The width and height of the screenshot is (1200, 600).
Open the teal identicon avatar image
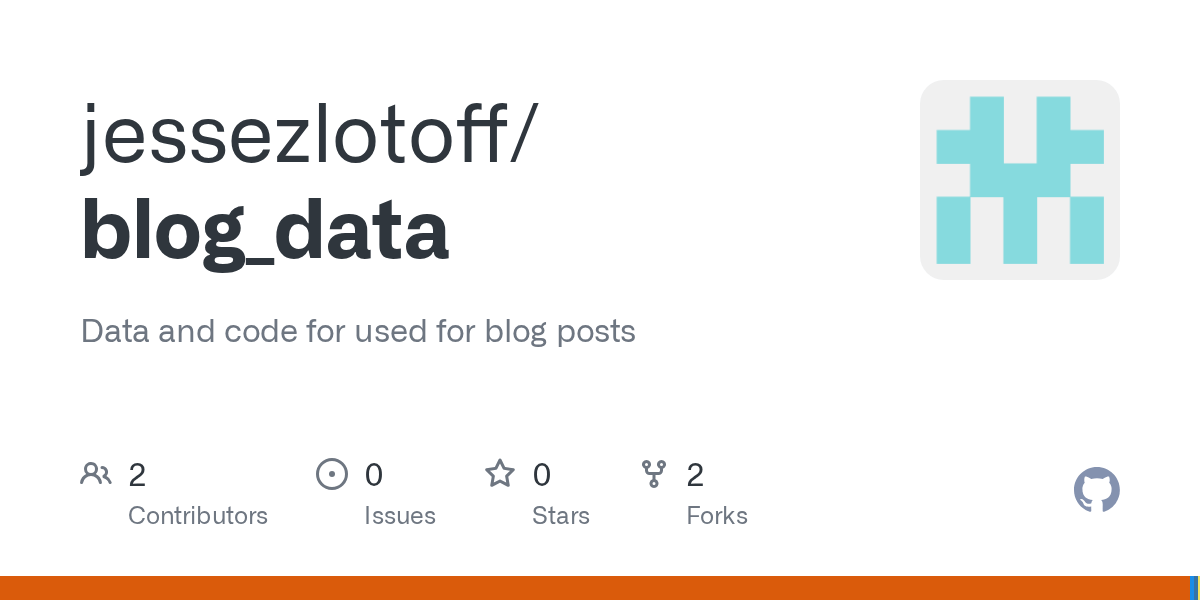(x=1020, y=180)
